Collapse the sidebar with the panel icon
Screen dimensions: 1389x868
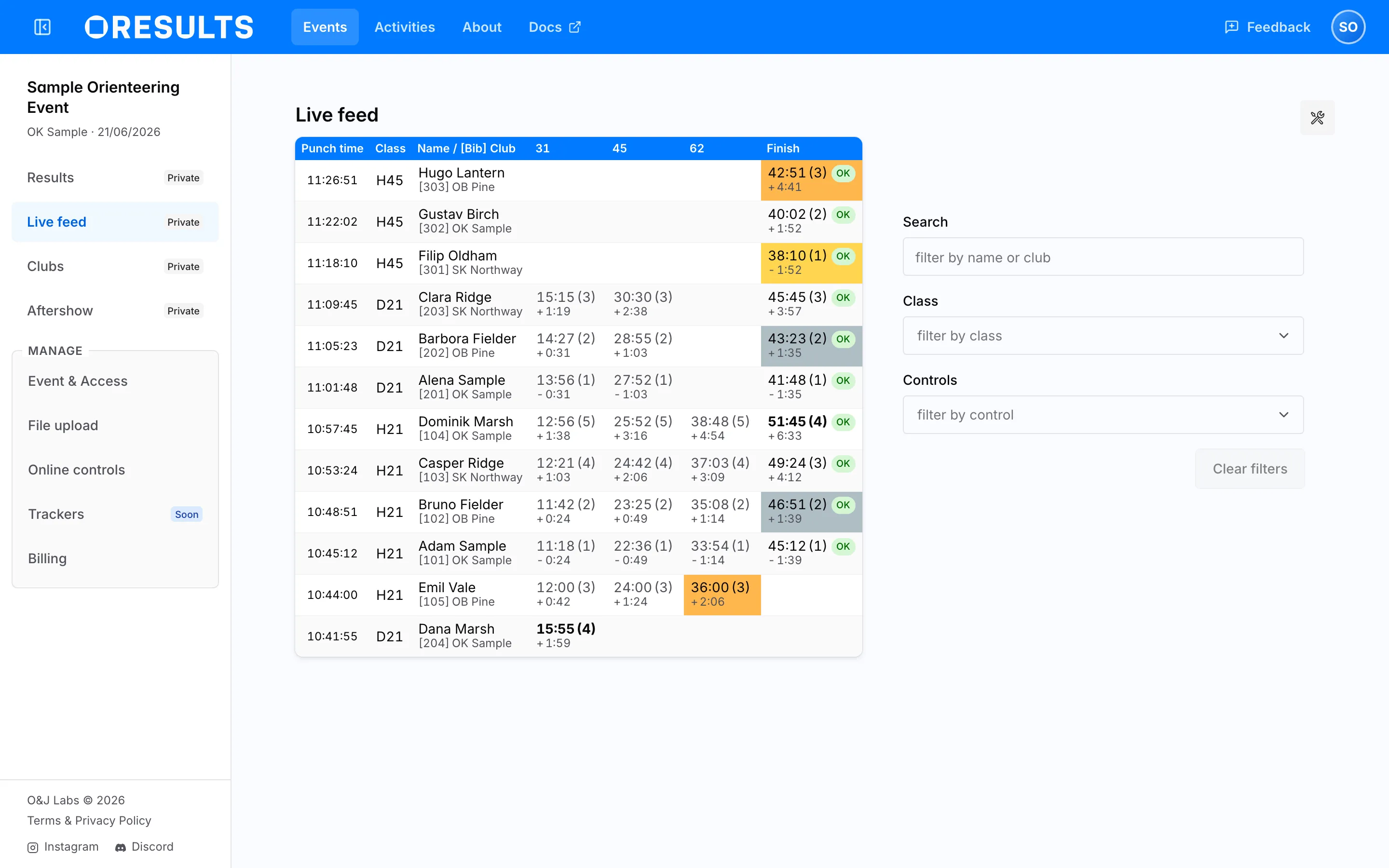click(x=42, y=27)
